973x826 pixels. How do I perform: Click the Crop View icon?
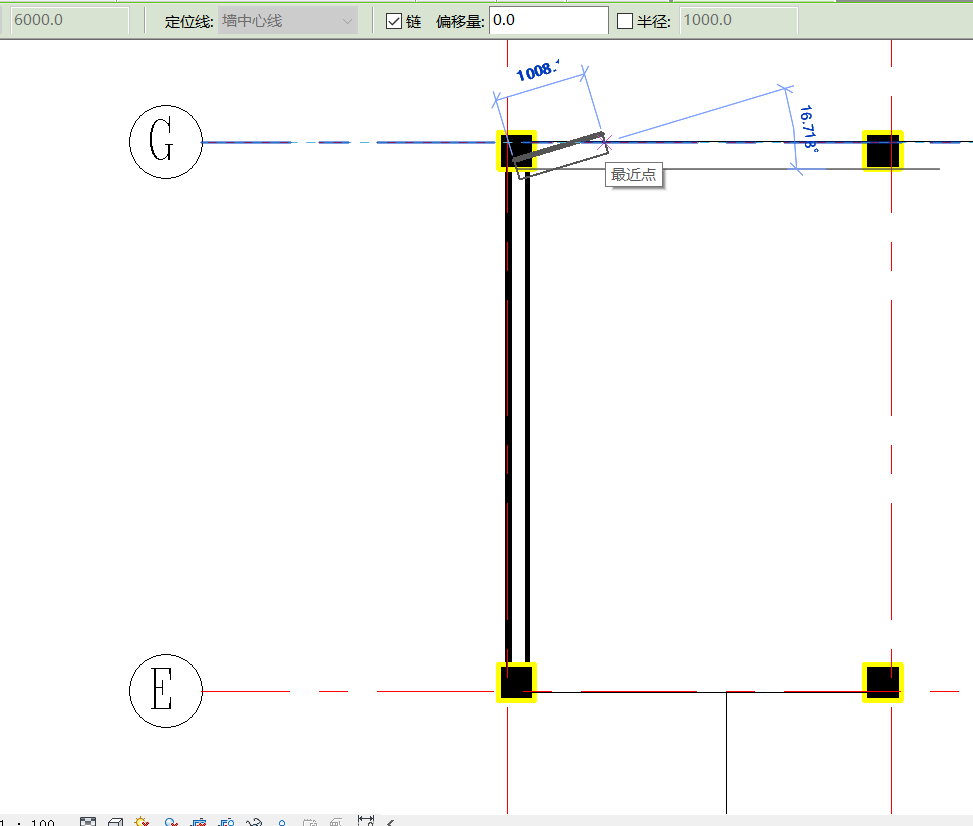[x=199, y=822]
